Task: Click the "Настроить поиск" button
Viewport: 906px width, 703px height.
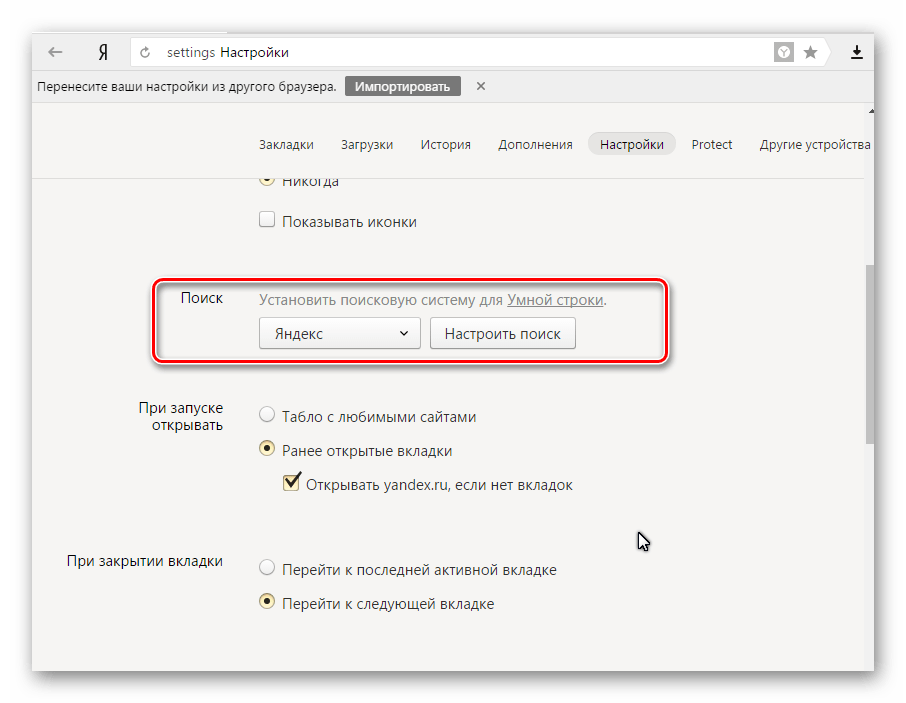Action: coord(502,334)
